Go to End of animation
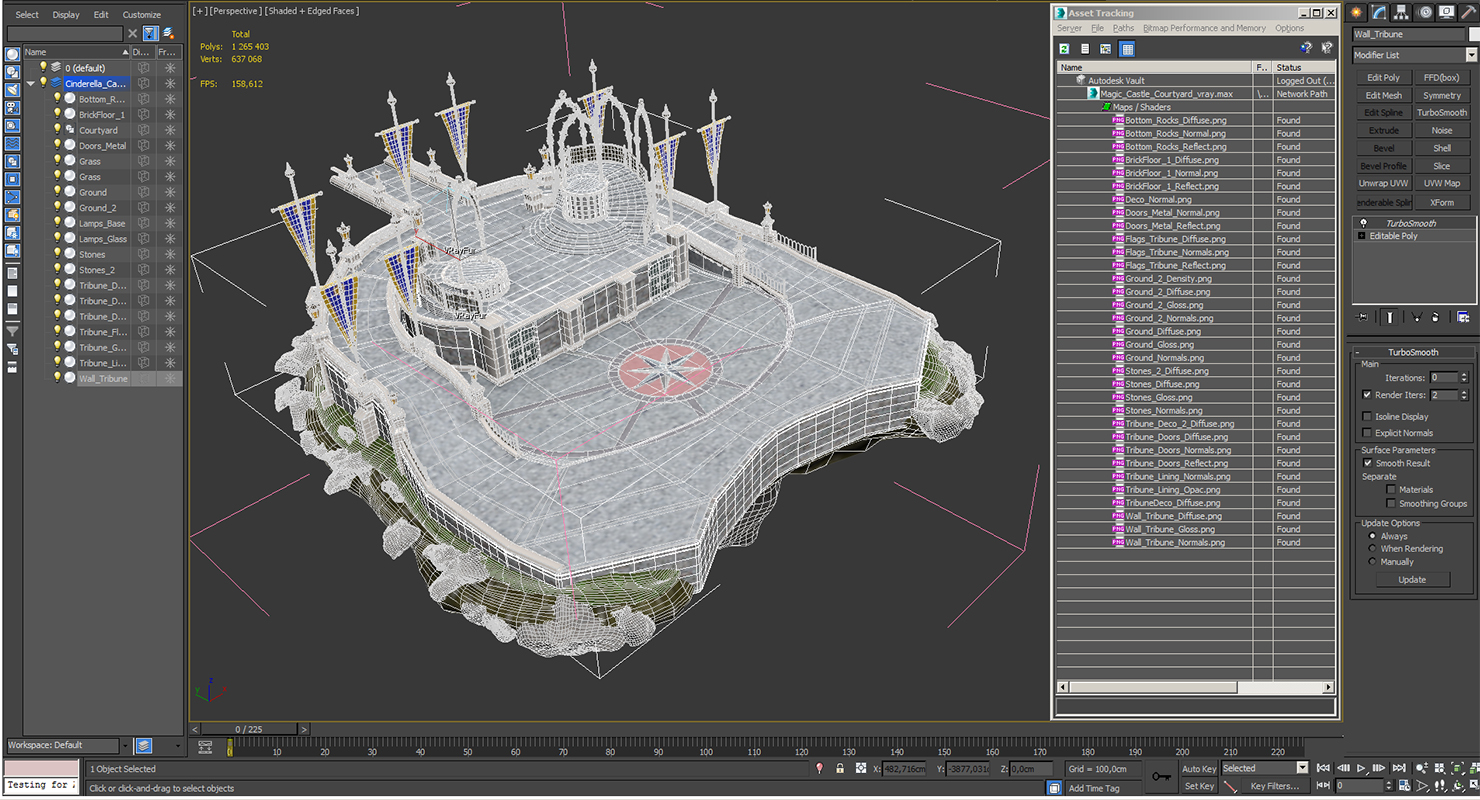Image resolution: width=1480 pixels, height=800 pixels. tap(1400, 768)
